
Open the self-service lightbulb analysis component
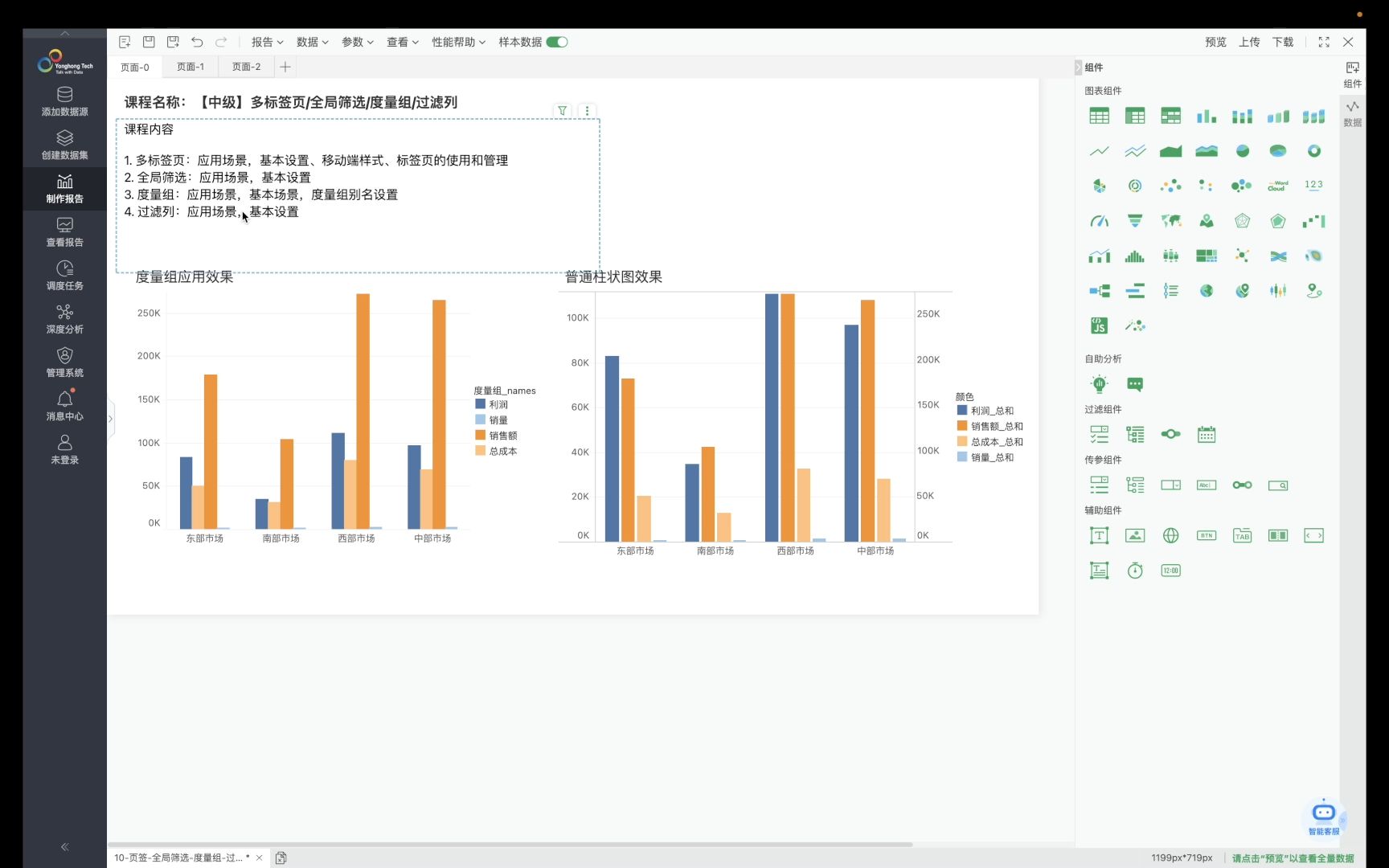pos(1099,384)
